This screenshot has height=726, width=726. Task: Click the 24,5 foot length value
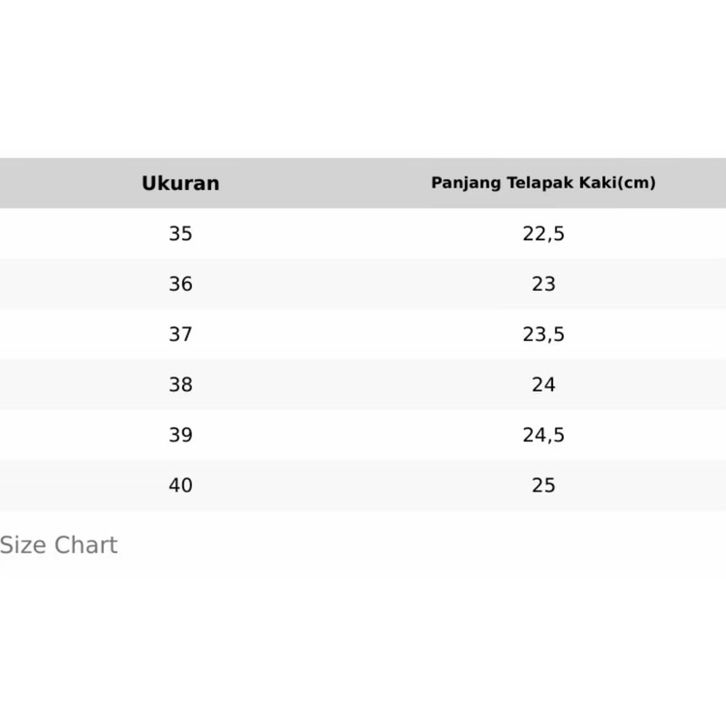click(543, 435)
